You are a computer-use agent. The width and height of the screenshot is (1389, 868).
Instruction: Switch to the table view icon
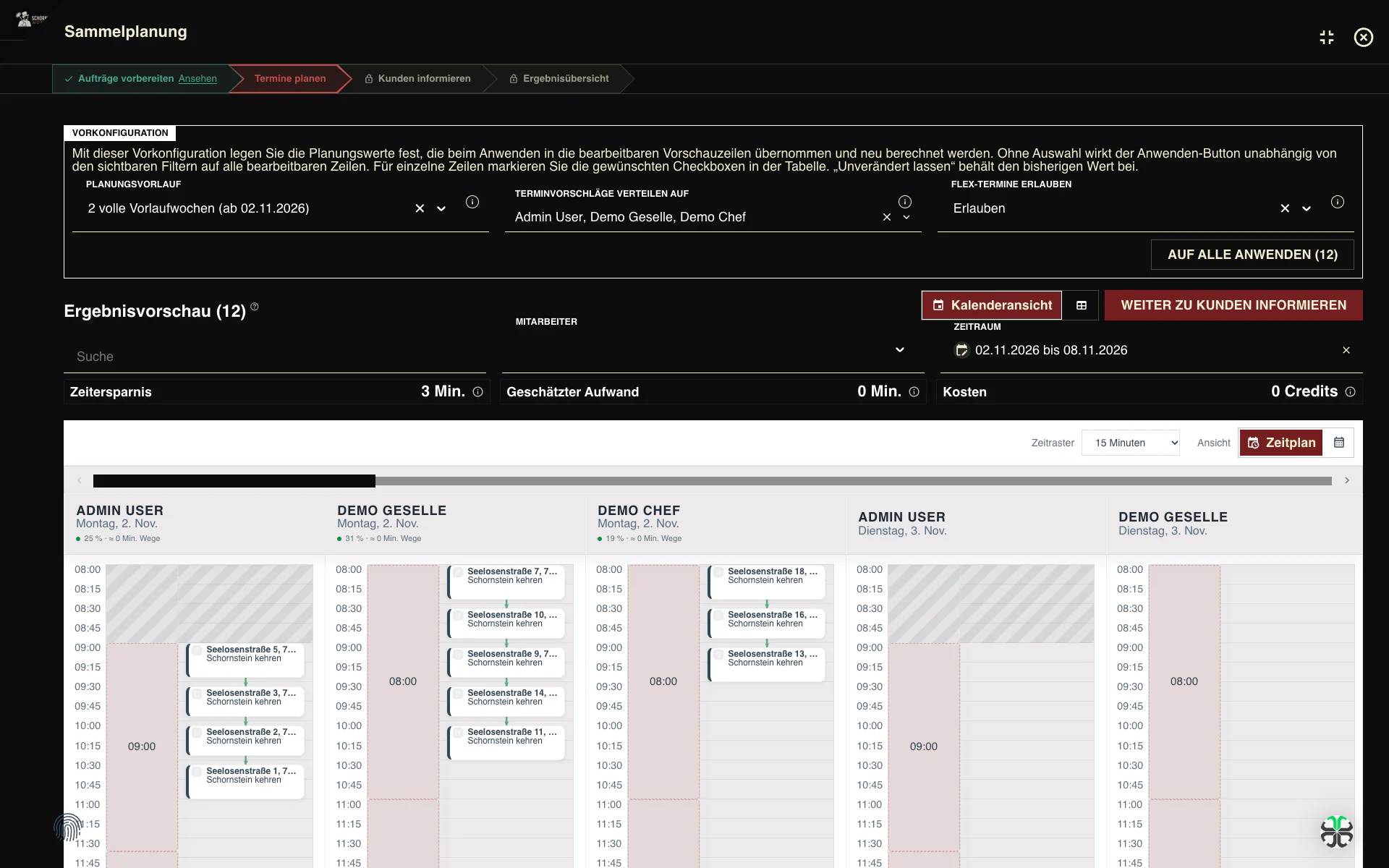point(1082,305)
